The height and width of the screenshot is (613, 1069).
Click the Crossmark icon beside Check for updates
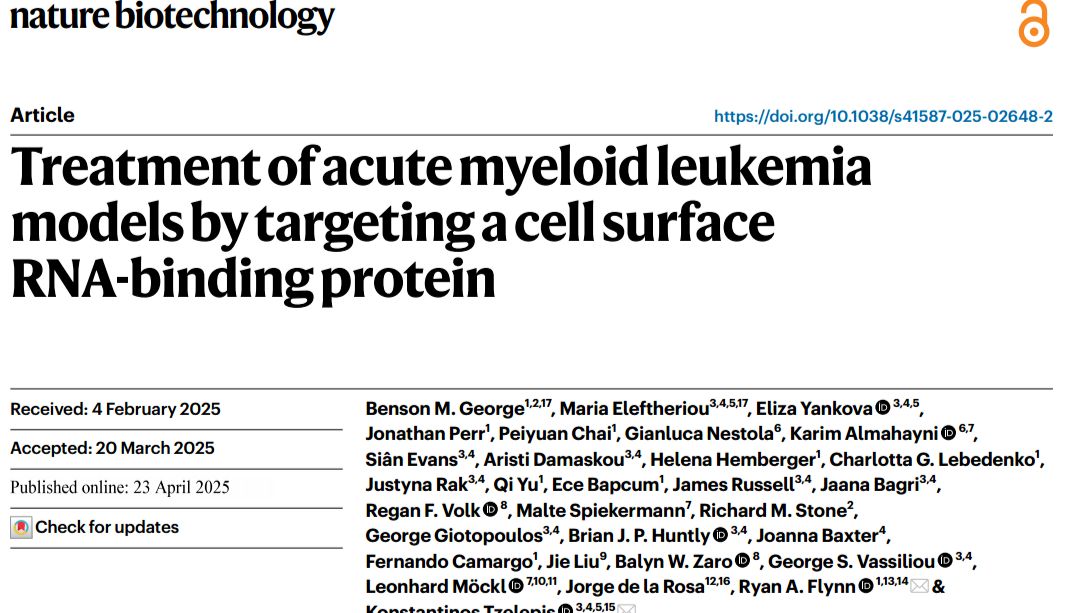[x=21, y=528]
